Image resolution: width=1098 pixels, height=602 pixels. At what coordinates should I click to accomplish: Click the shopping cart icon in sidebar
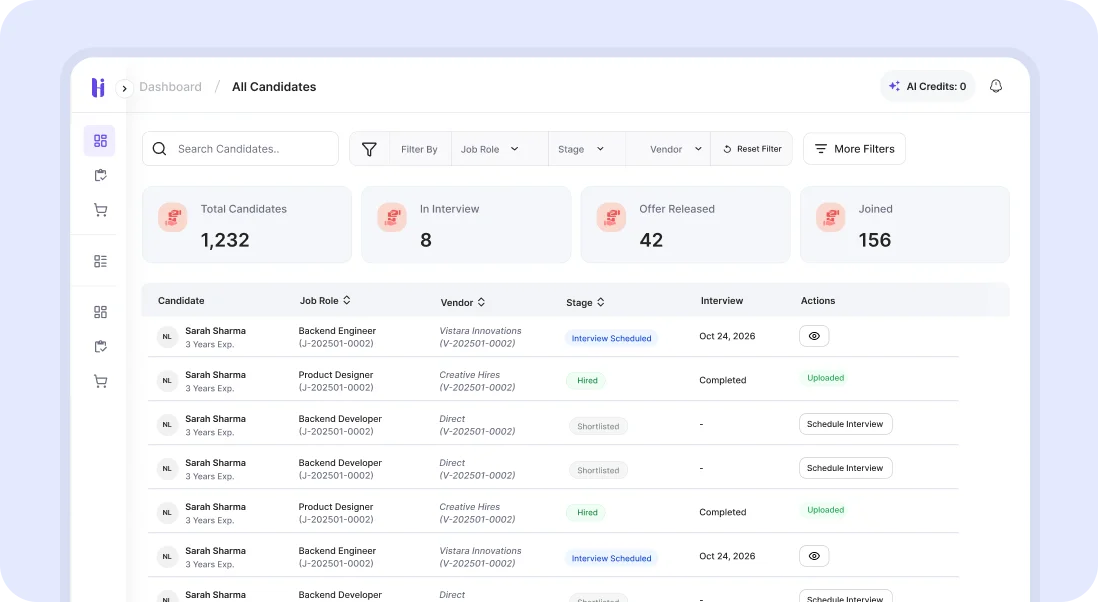pos(100,210)
